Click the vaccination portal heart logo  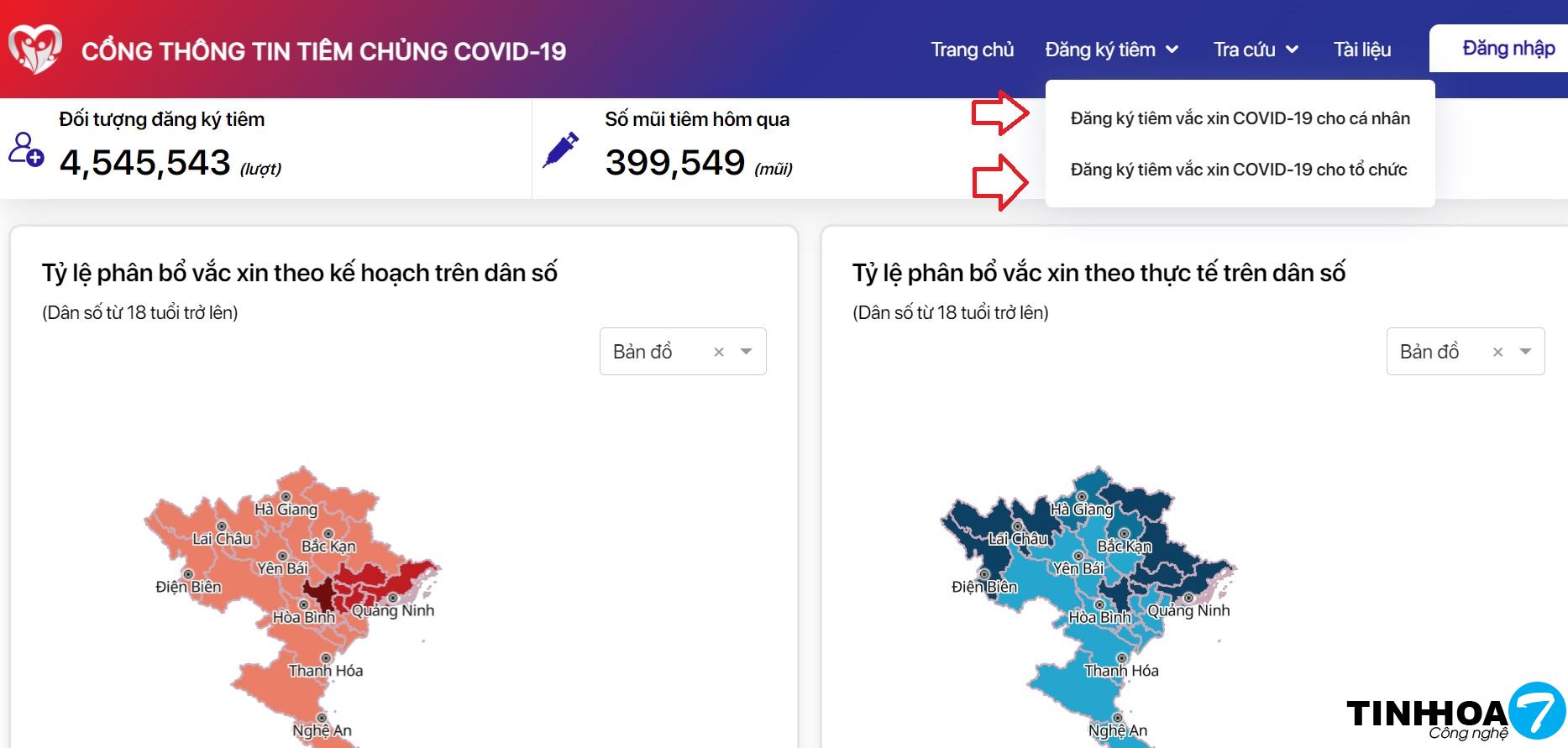point(34,49)
